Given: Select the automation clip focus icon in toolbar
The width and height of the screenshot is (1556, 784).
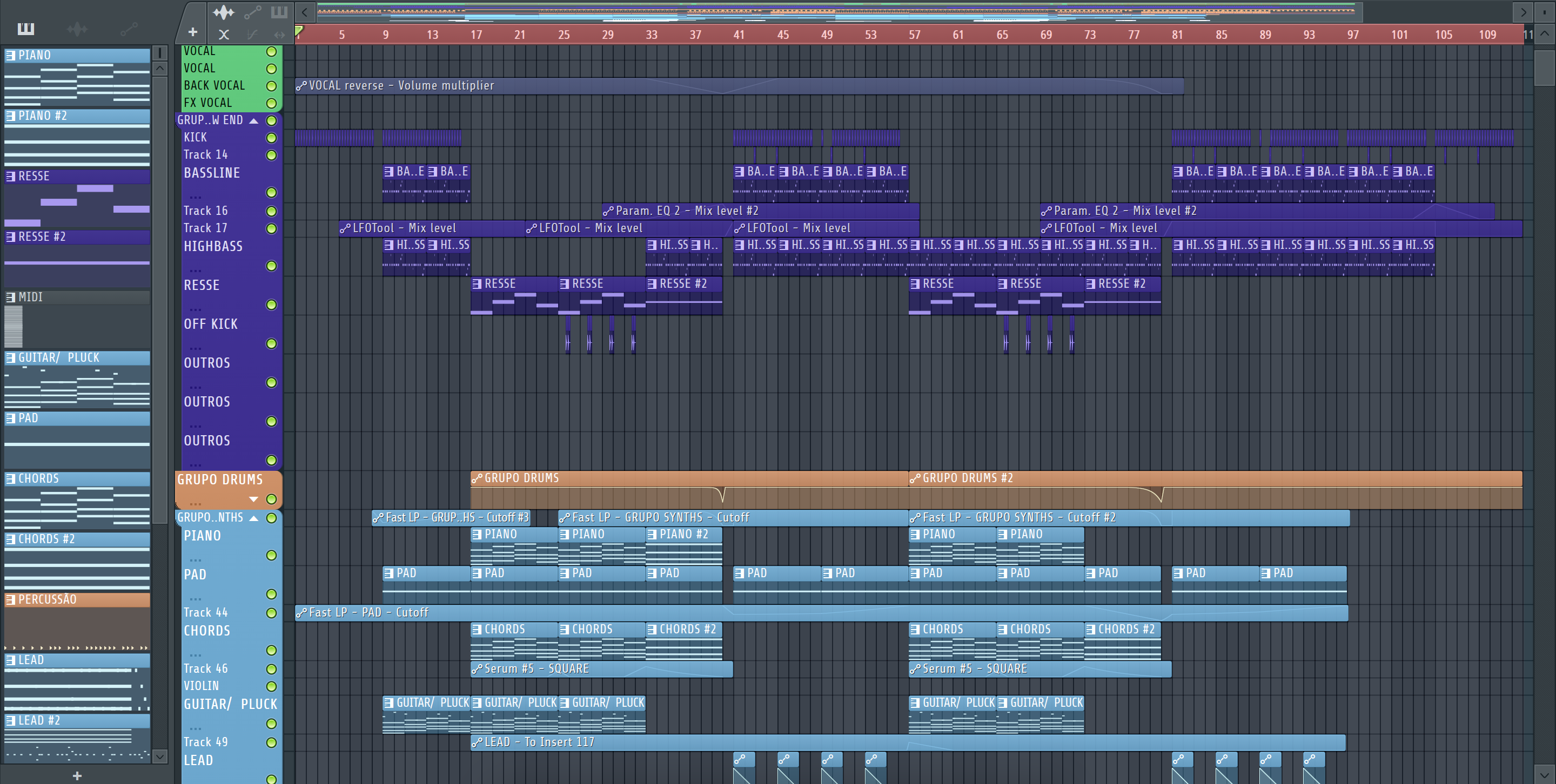Looking at the screenshot, I should tap(252, 11).
